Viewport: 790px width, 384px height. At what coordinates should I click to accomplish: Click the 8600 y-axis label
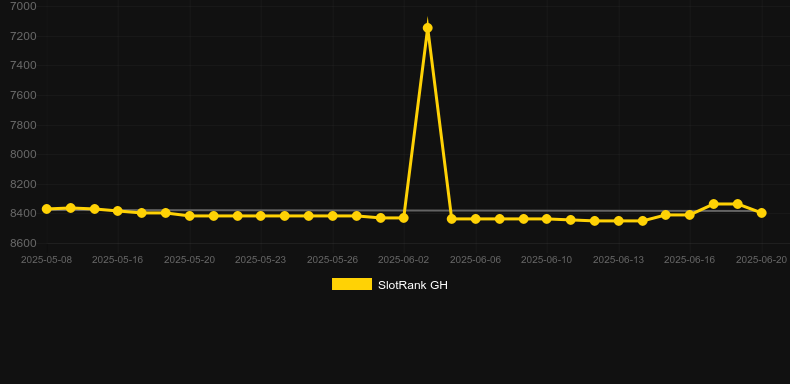tap(23, 243)
